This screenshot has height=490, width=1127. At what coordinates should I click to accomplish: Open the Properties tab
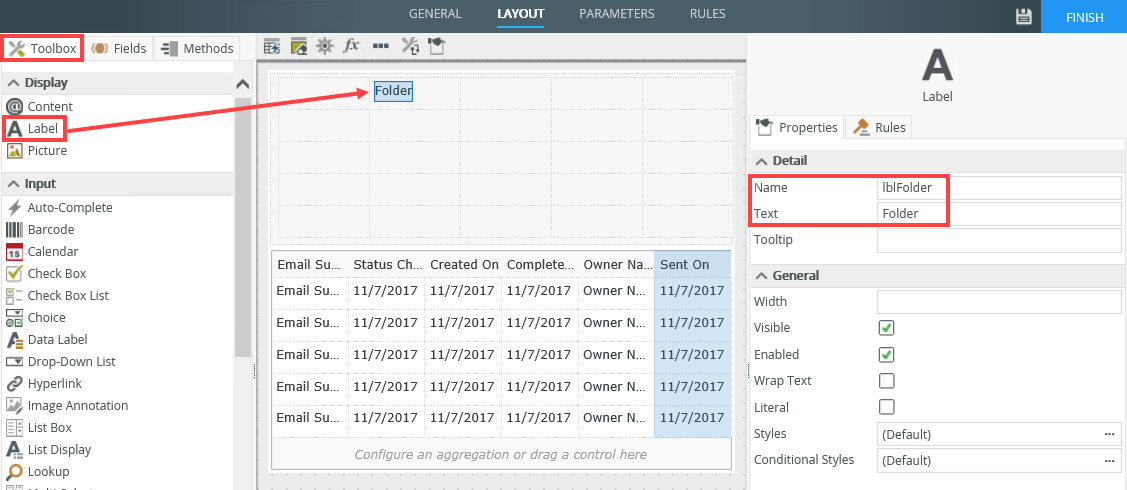(x=797, y=127)
